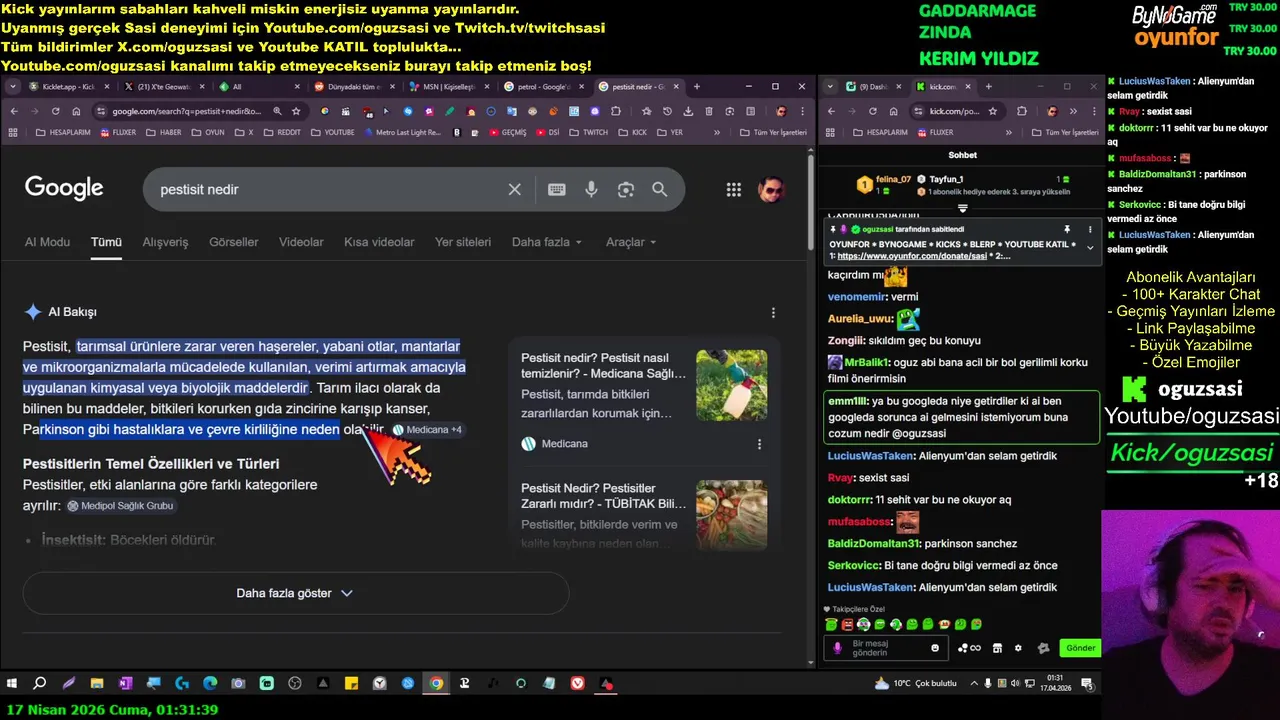Open the Kick chat shop icon
1280x720 pixels.
click(997, 648)
